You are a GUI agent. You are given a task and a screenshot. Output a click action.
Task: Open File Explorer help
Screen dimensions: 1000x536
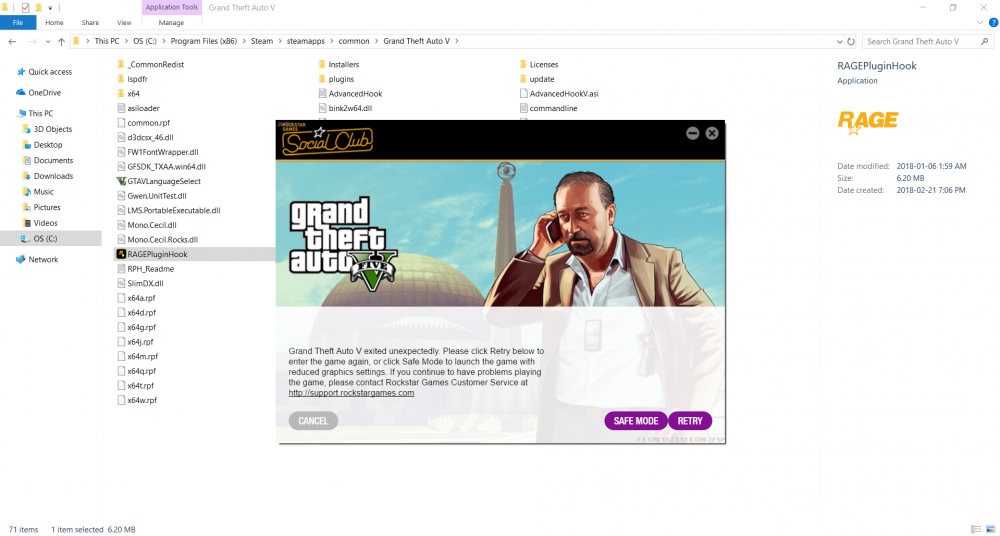[x=993, y=23]
